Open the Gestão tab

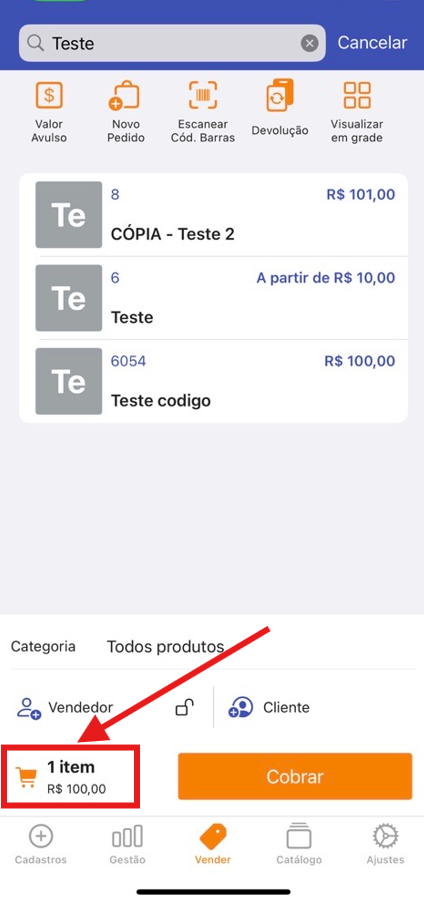pyautogui.click(x=127, y=845)
